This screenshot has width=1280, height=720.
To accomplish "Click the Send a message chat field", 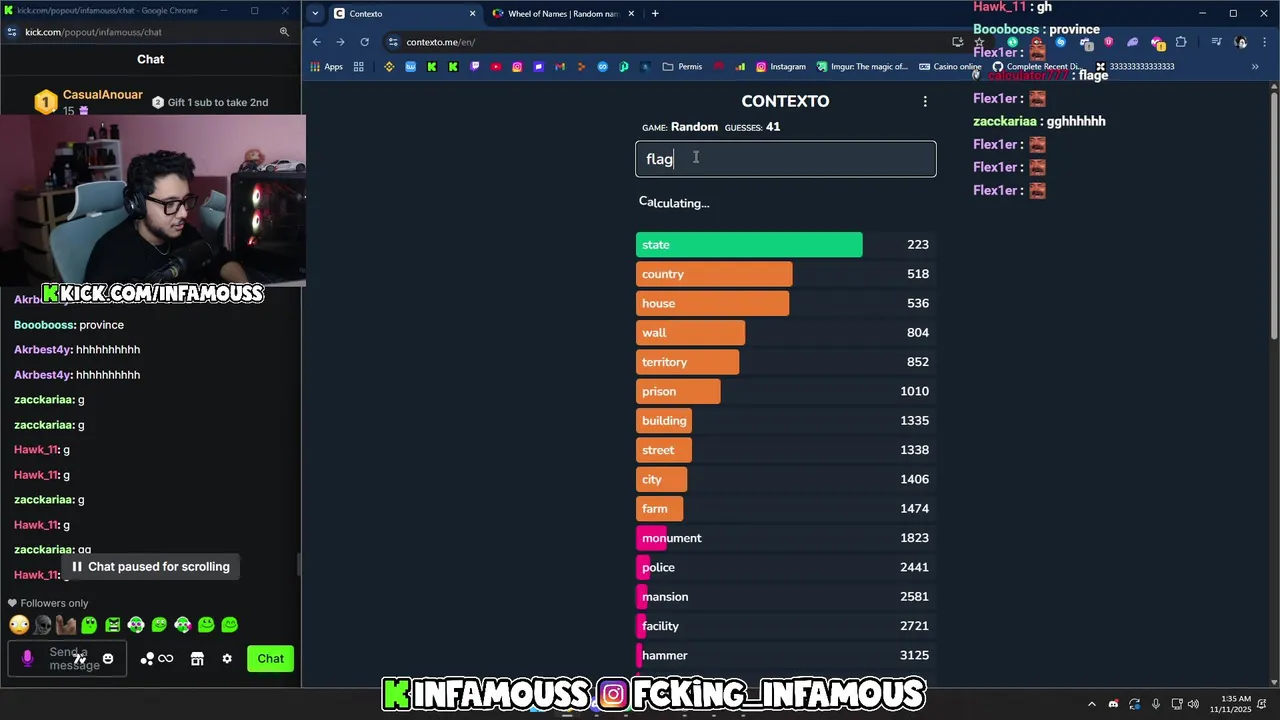I will click(x=68, y=659).
